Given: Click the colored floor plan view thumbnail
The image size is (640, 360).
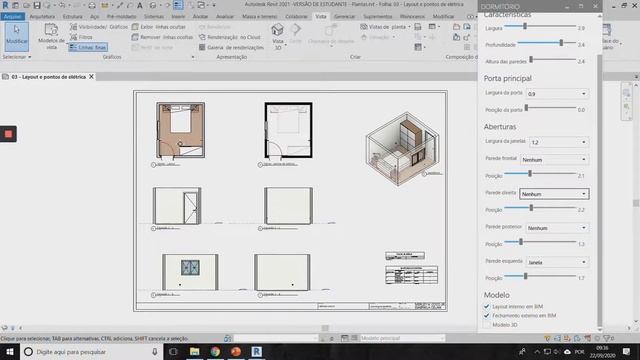Looking at the screenshot, I should [x=180, y=130].
